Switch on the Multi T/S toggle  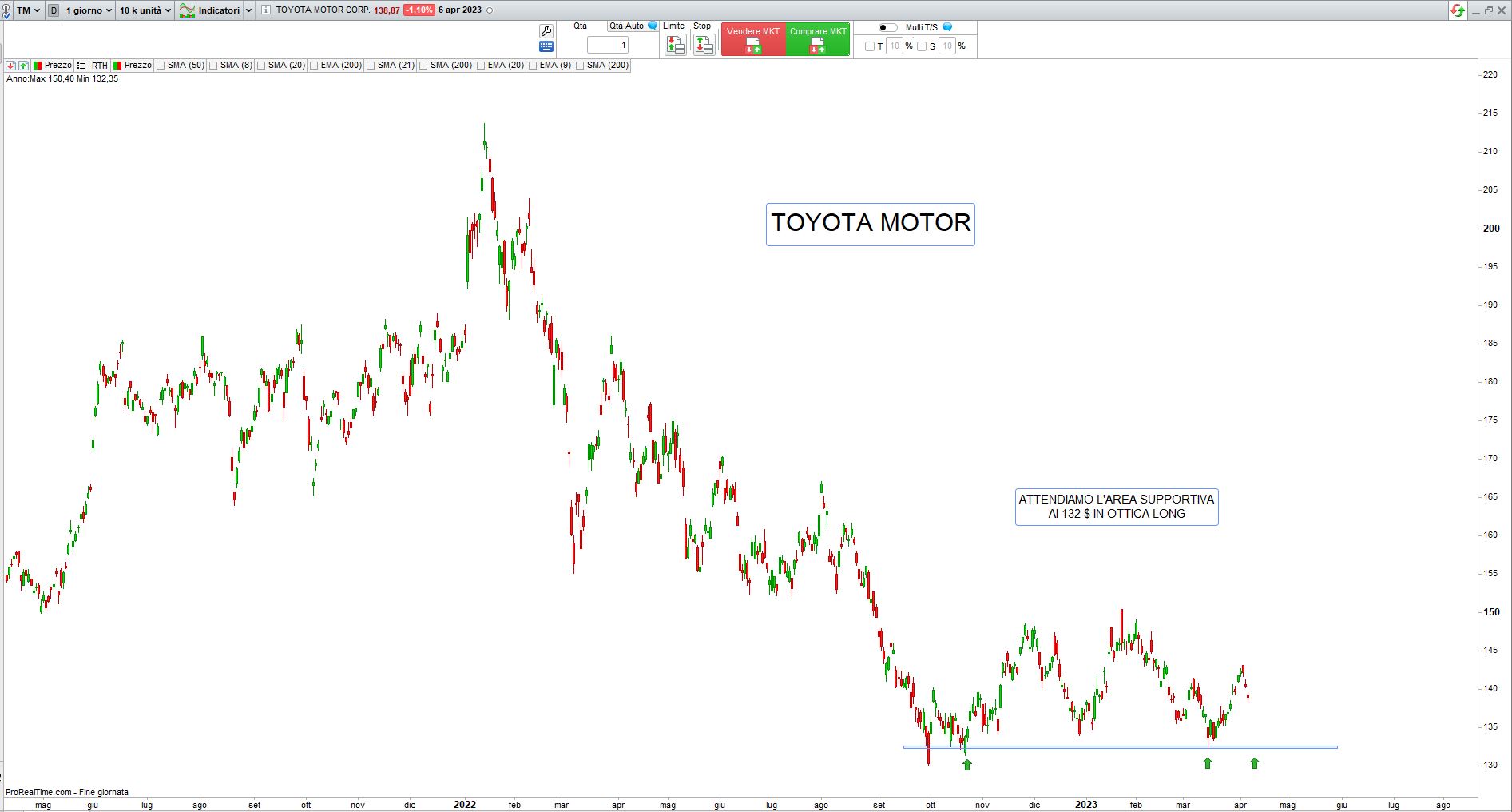tap(887, 27)
